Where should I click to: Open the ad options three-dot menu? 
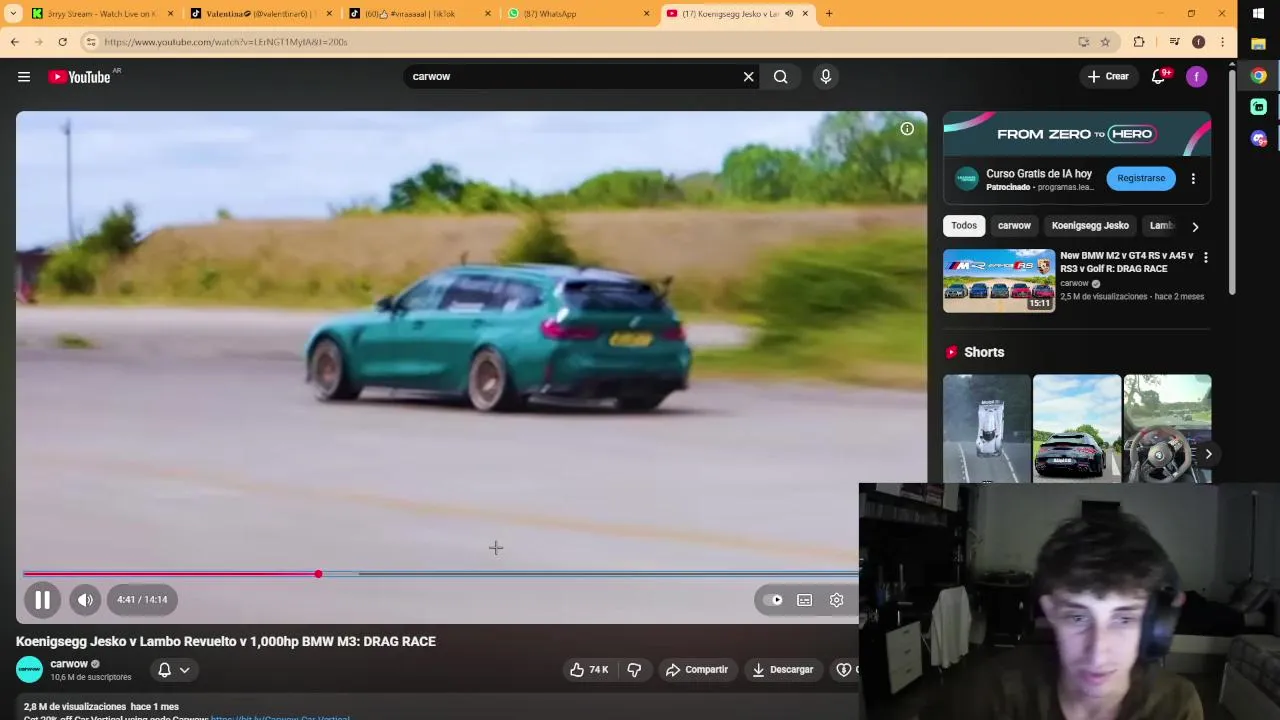tap(1193, 179)
